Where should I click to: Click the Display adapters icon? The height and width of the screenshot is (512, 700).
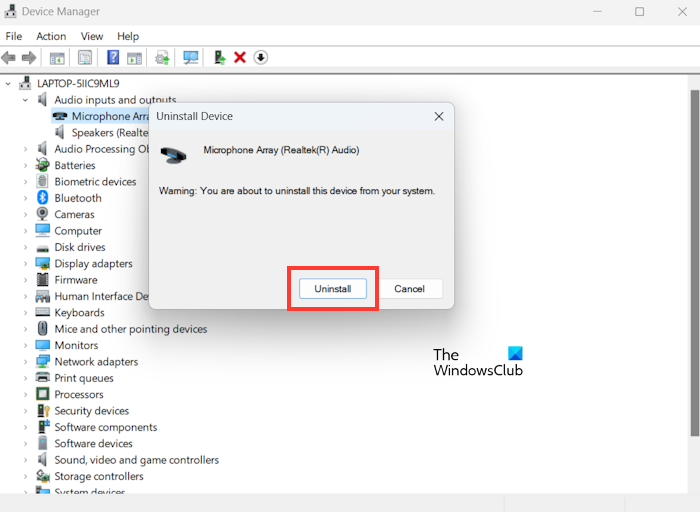pos(43,263)
